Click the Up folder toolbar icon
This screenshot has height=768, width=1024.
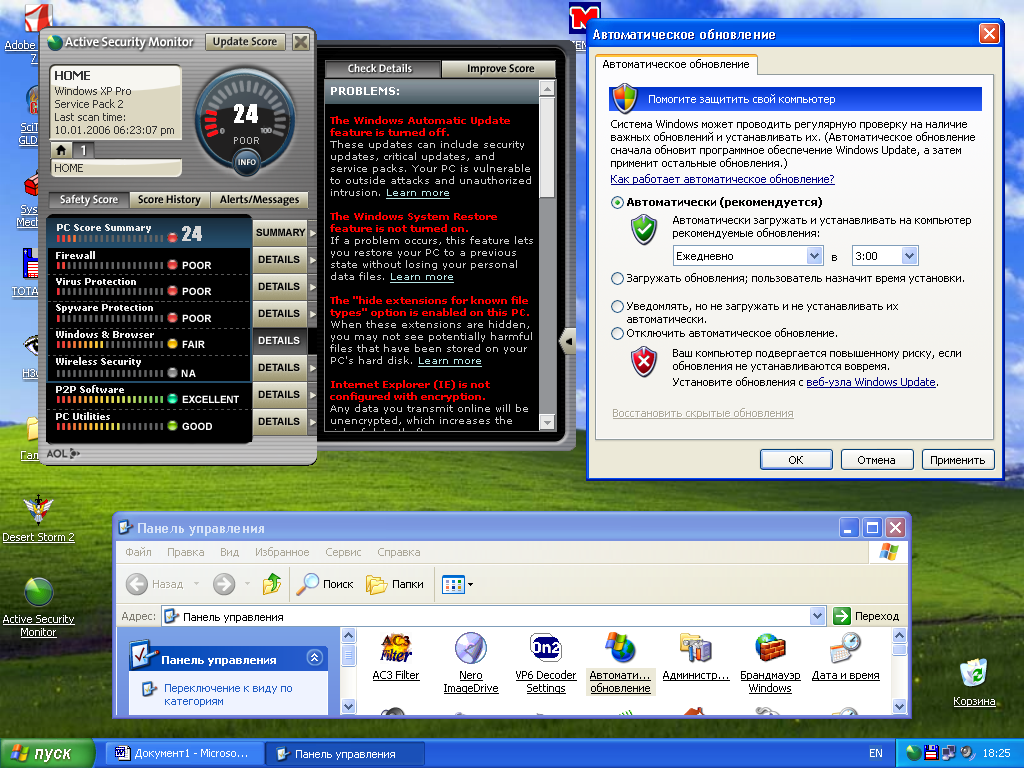272,584
